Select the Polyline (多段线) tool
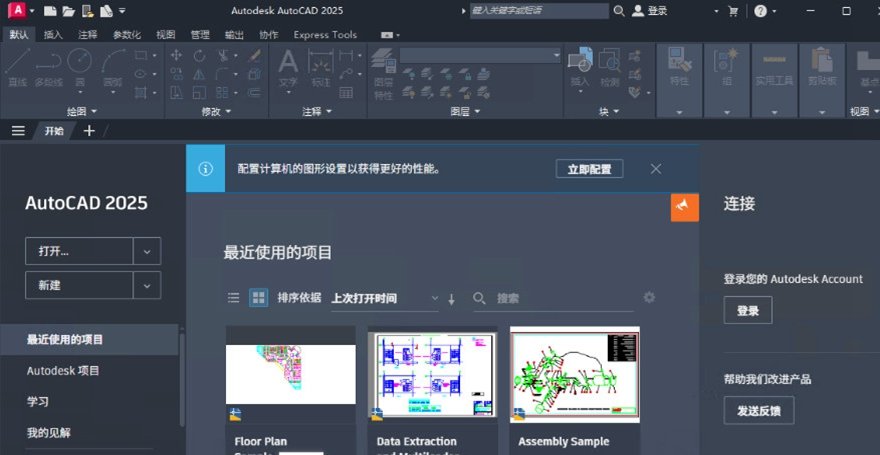Viewport: 880px width, 455px height. tap(48, 68)
